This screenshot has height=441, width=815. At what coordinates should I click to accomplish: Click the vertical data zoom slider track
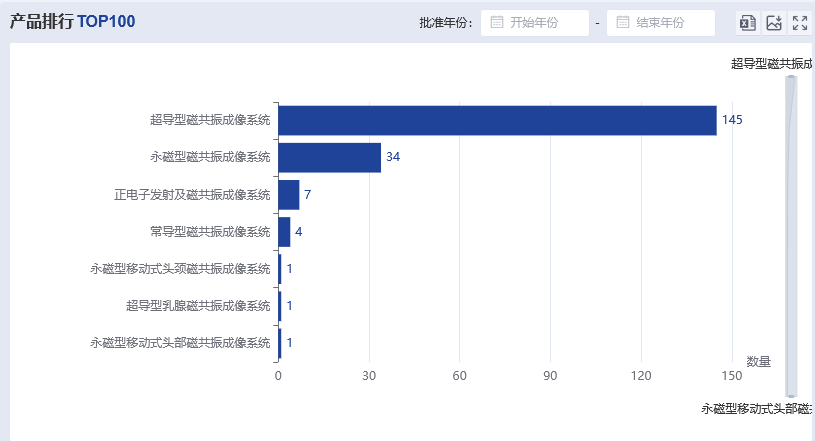(x=791, y=237)
